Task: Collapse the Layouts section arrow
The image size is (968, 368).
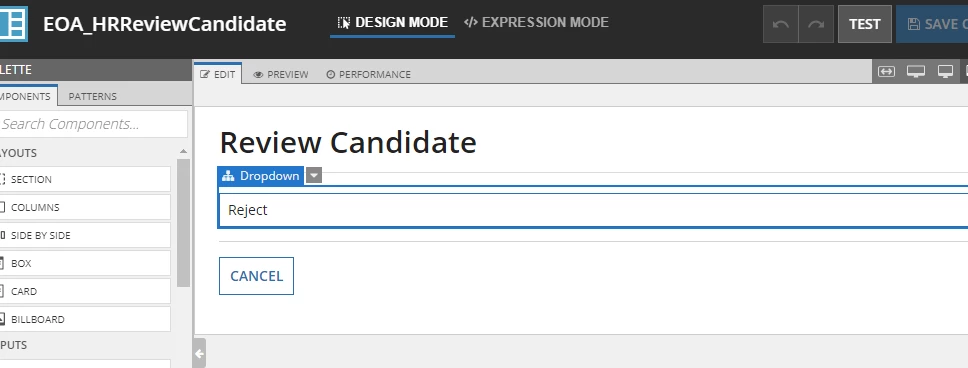Action: (x=183, y=151)
